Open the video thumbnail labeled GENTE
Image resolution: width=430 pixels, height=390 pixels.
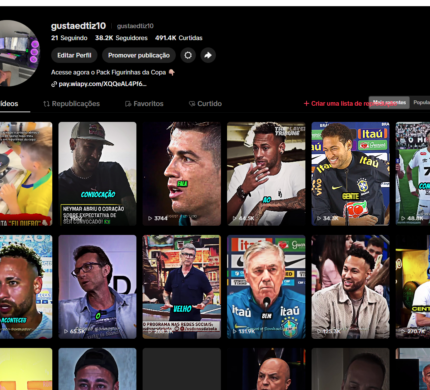[x=350, y=174]
